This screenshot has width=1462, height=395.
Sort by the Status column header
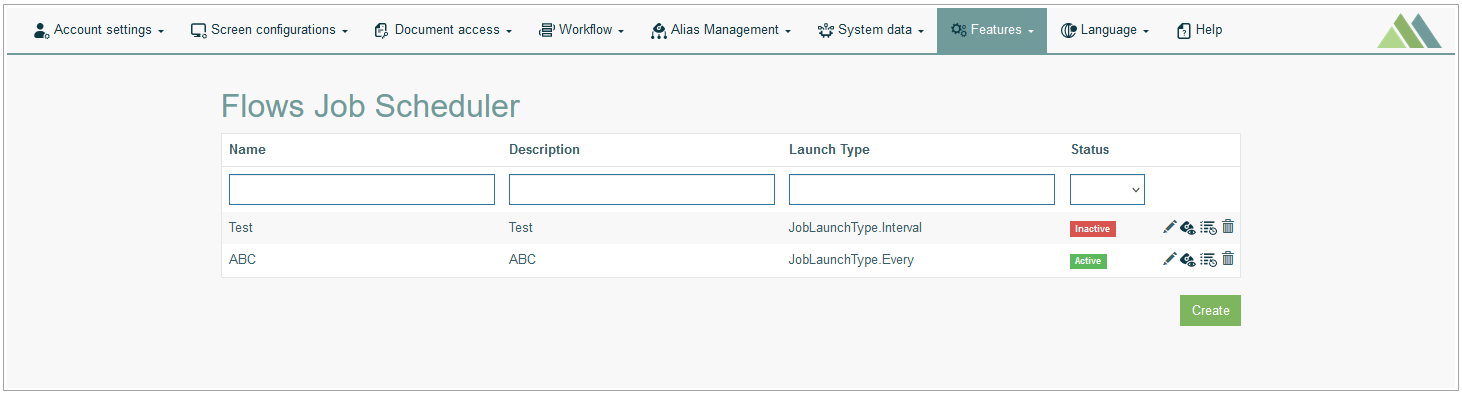click(1090, 150)
